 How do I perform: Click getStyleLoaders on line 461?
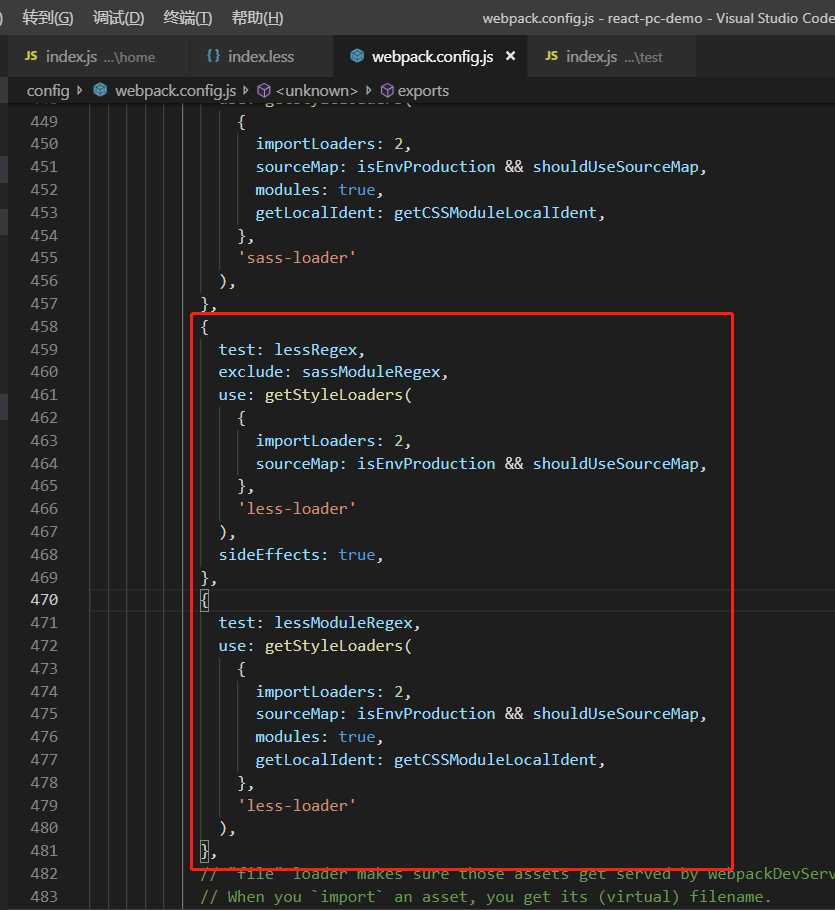[x=334, y=395]
